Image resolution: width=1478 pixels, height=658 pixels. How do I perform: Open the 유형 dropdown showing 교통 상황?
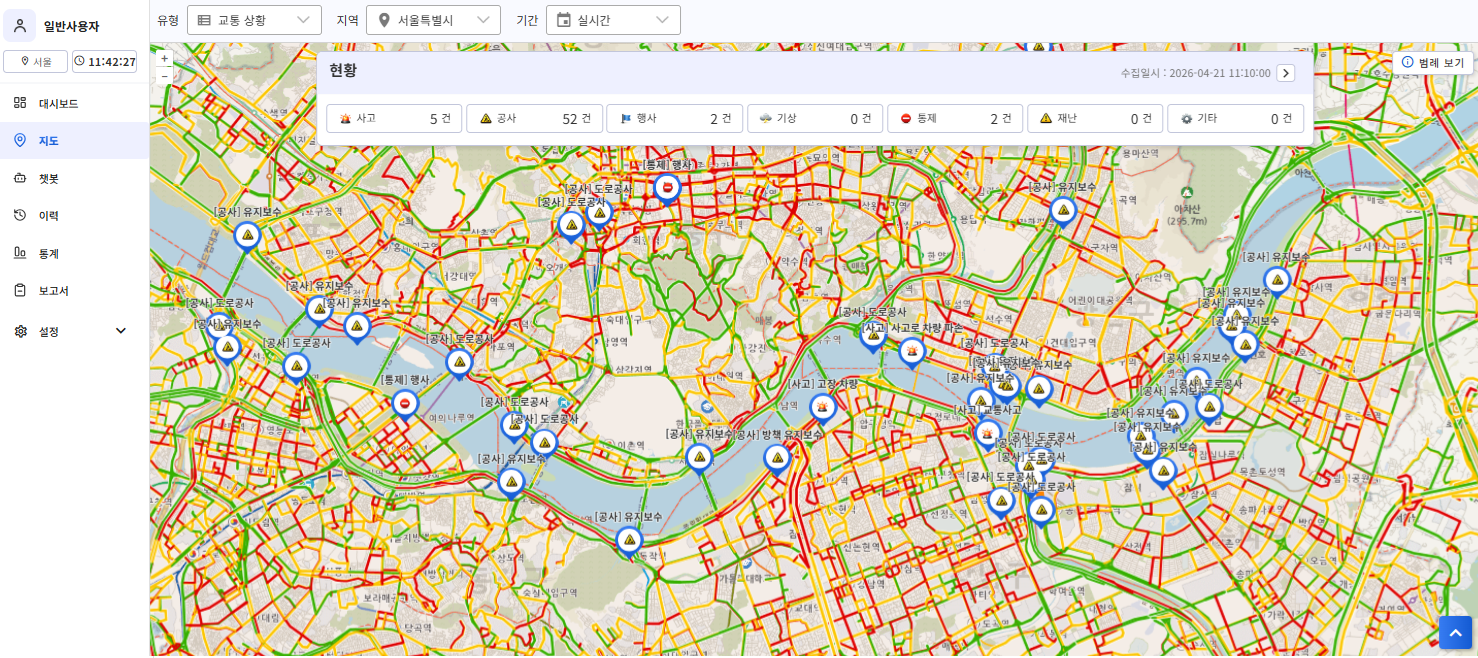(x=254, y=20)
